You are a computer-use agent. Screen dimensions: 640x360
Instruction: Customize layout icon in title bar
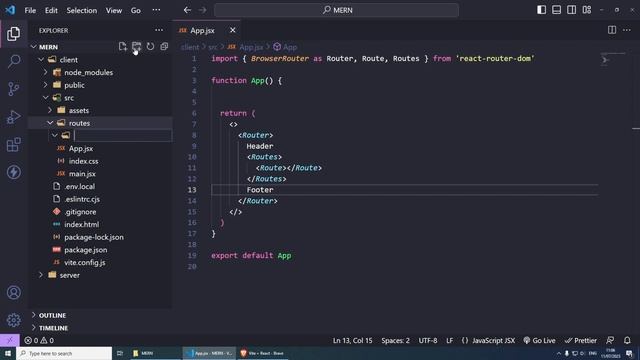click(x=587, y=10)
